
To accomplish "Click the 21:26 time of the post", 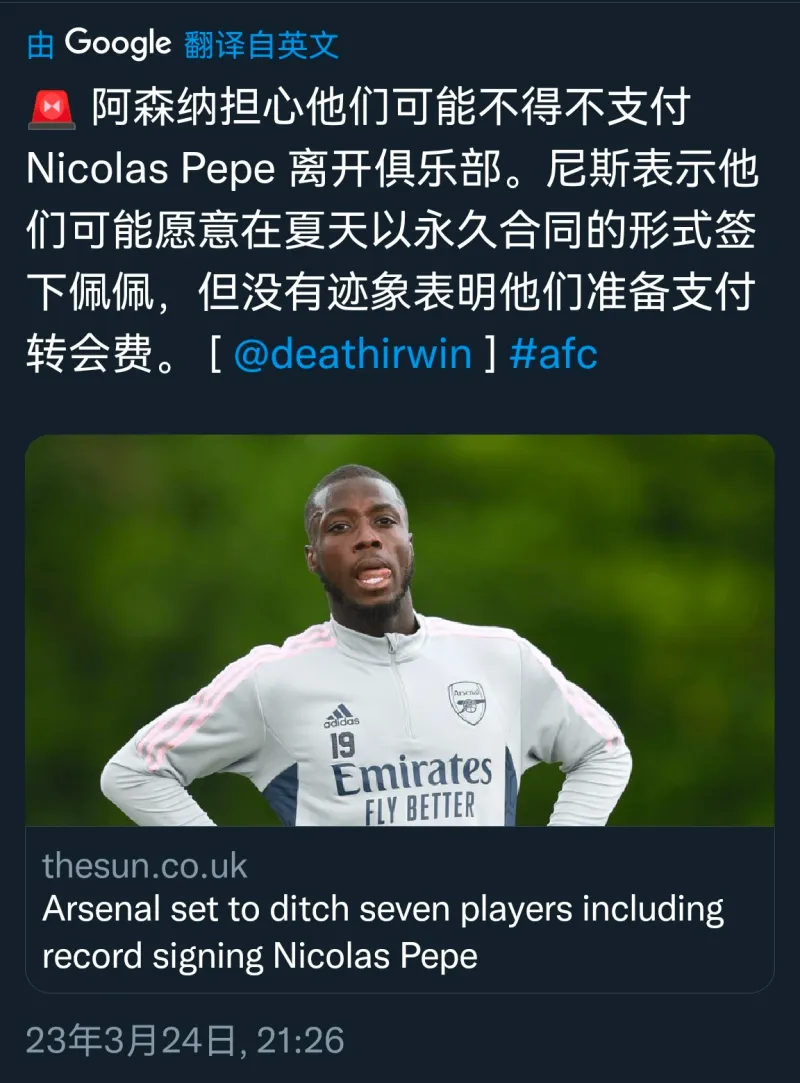I will coord(301,1040).
